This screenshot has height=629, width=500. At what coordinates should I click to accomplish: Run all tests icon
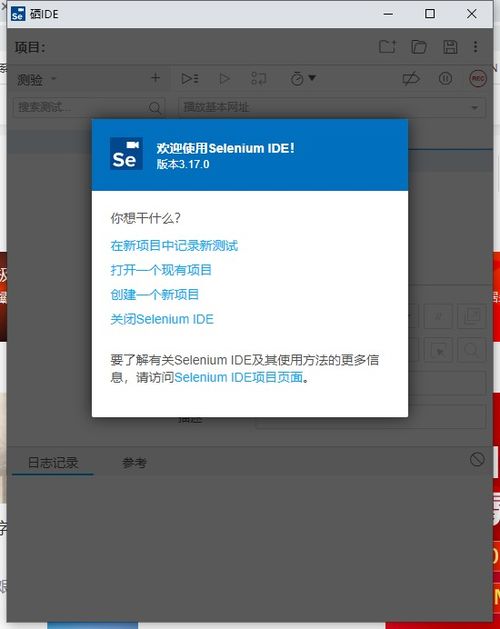189,78
